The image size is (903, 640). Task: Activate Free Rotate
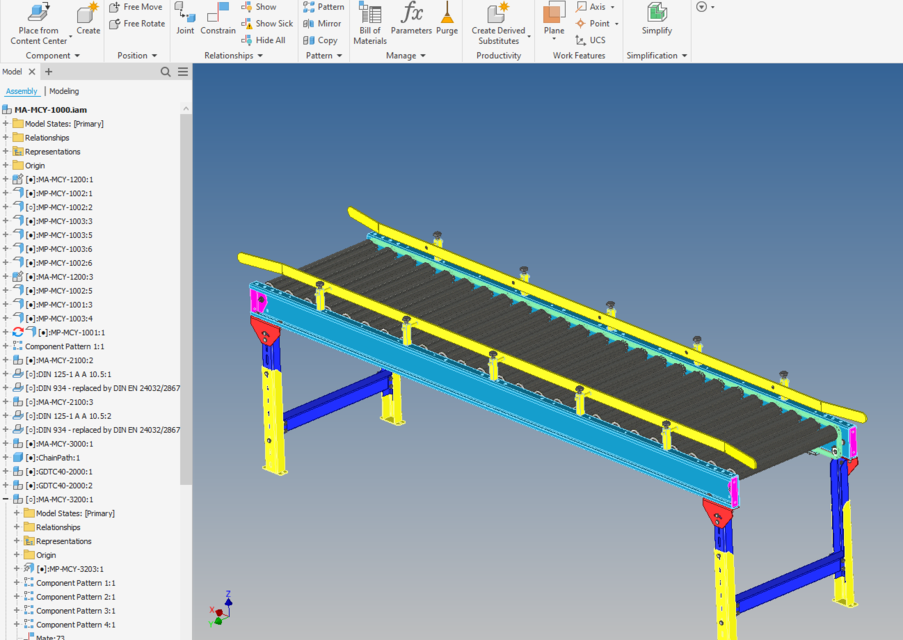tap(136, 23)
